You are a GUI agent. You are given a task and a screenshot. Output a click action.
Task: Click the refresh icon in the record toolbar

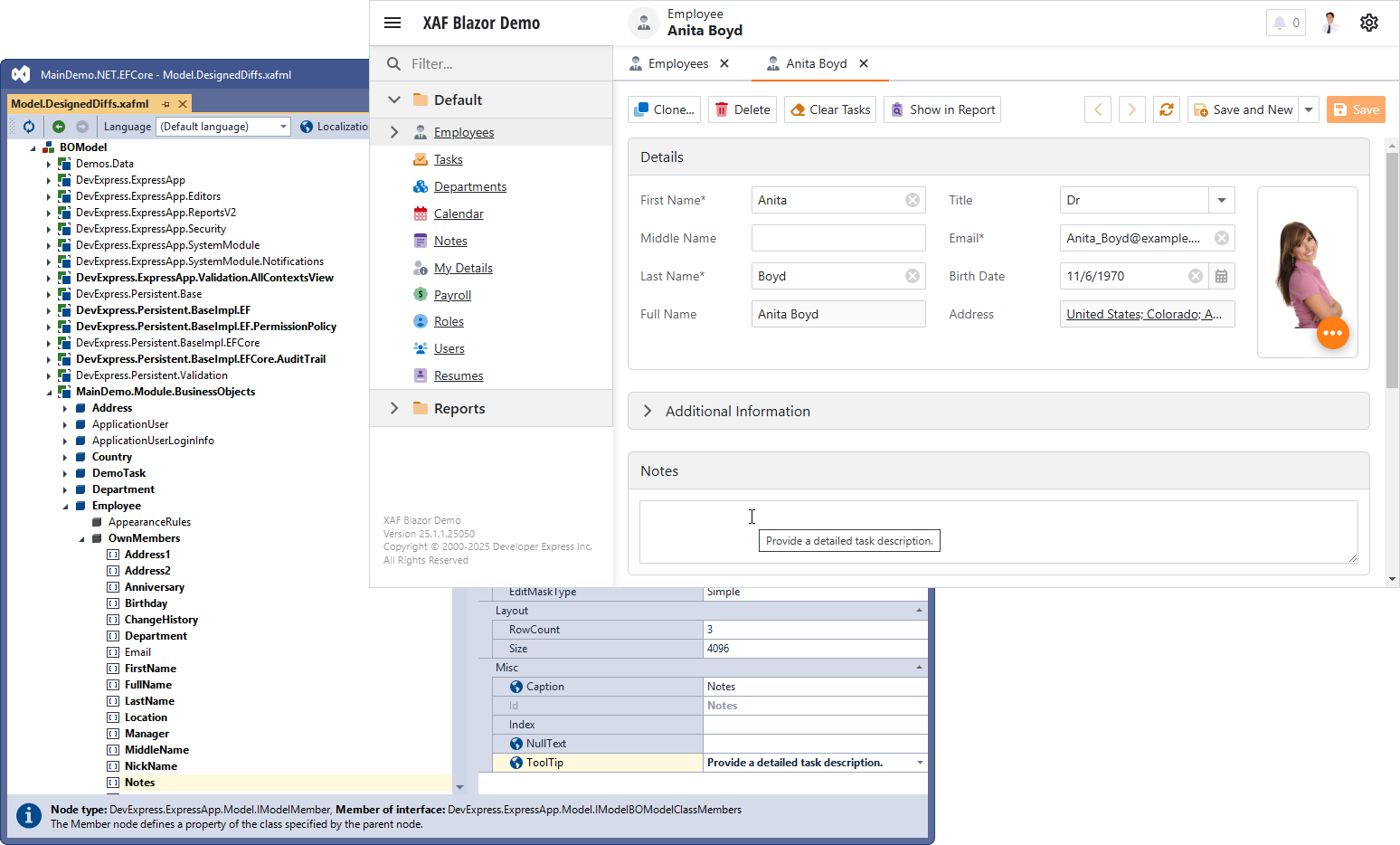point(1166,109)
